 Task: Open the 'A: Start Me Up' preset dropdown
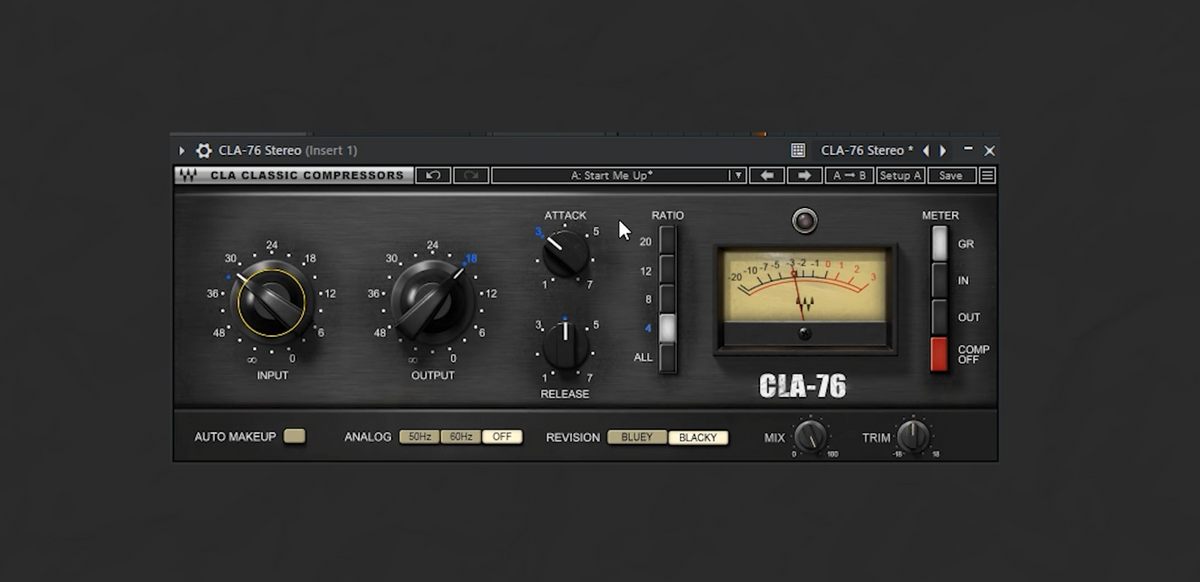(619, 175)
